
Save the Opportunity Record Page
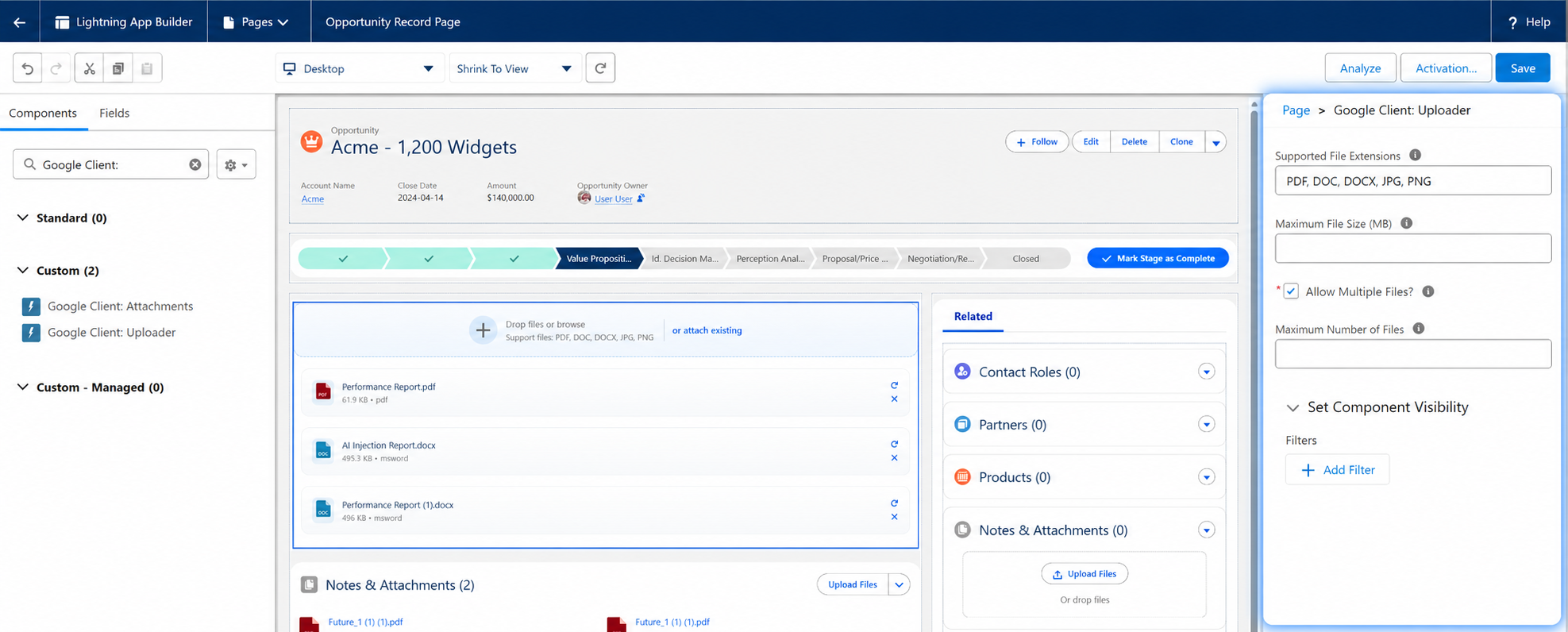(1523, 68)
